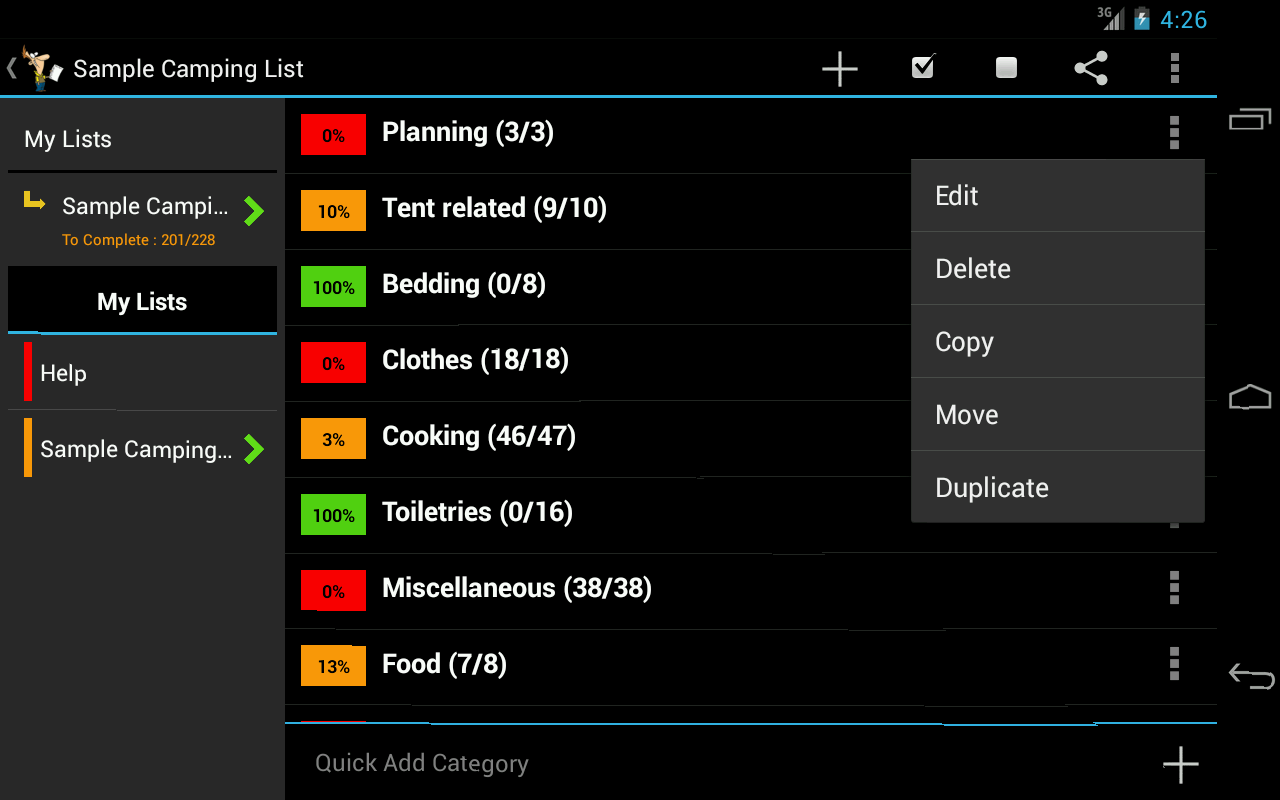1280x800 pixels.
Task: Tap the uncheck all square icon
Action: tap(1006, 68)
